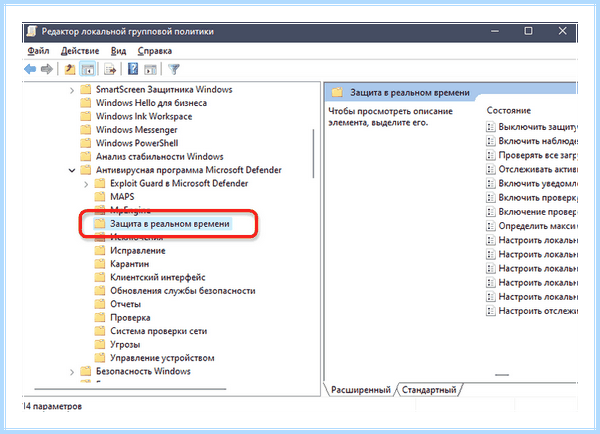Image resolution: width=600 pixels, height=434 pixels.
Task: Select Защита в реальном времени folder
Action: tap(170, 224)
